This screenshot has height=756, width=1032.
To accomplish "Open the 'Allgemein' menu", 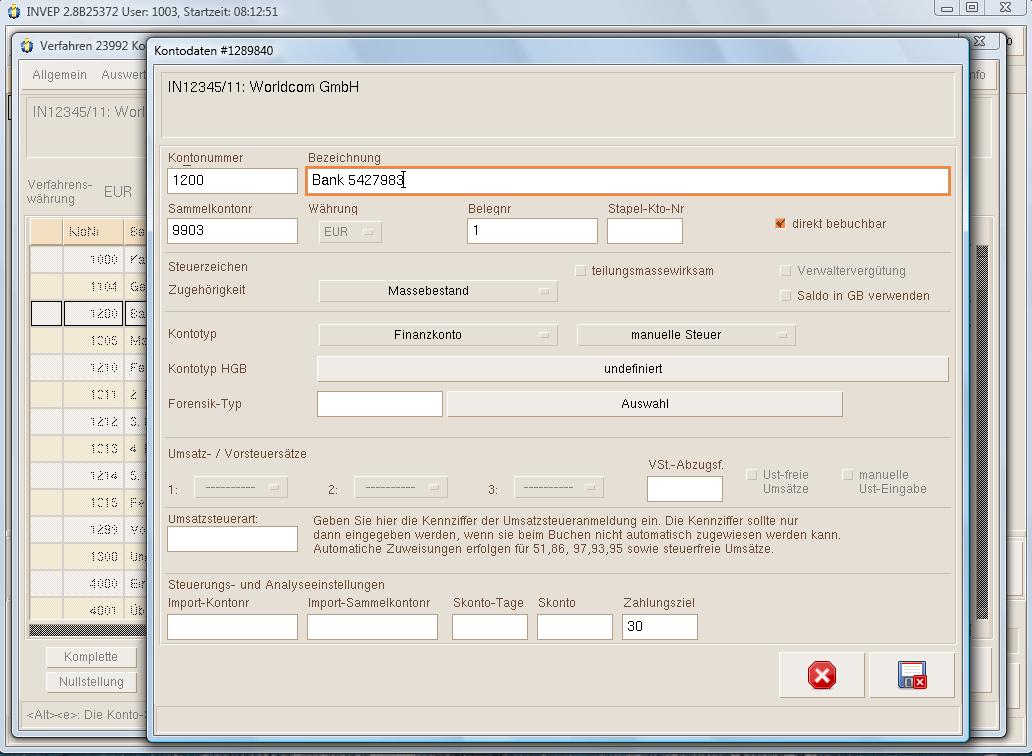I will click(x=59, y=75).
